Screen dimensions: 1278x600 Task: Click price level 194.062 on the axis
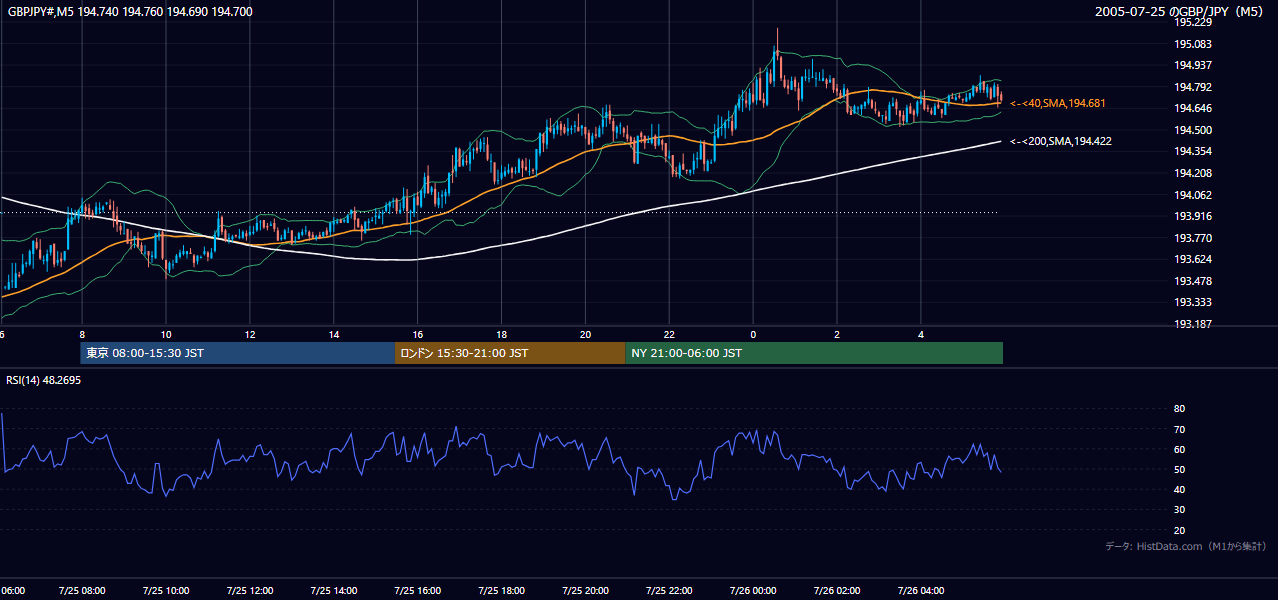click(x=1193, y=195)
